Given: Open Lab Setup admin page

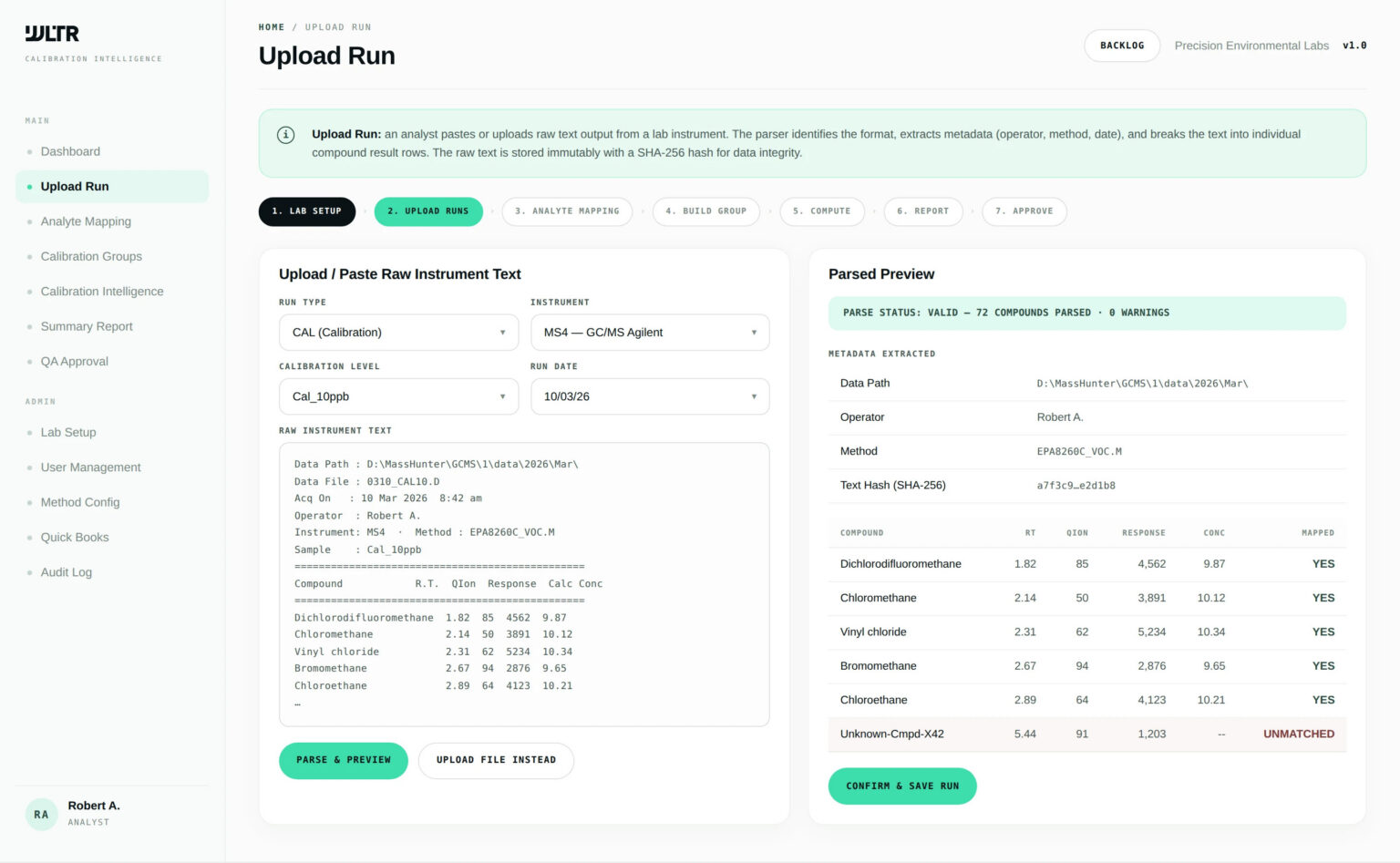Looking at the screenshot, I should tap(112, 432).
